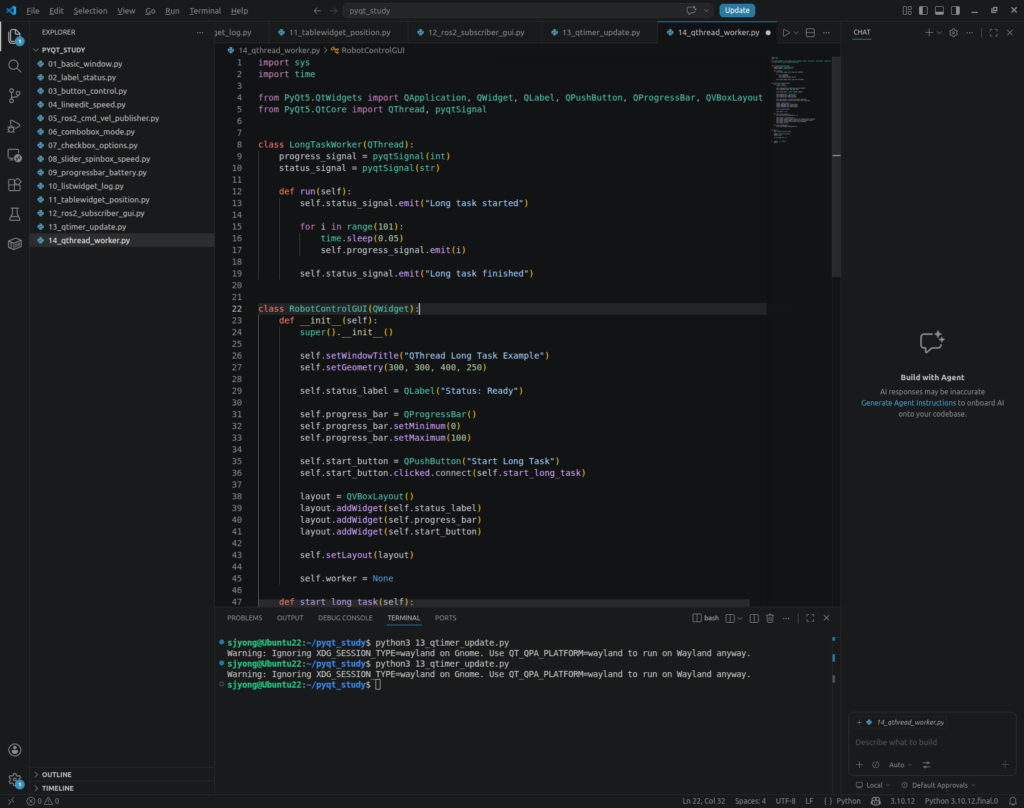Open the chat dropdown beside command center

(x=706, y=10)
